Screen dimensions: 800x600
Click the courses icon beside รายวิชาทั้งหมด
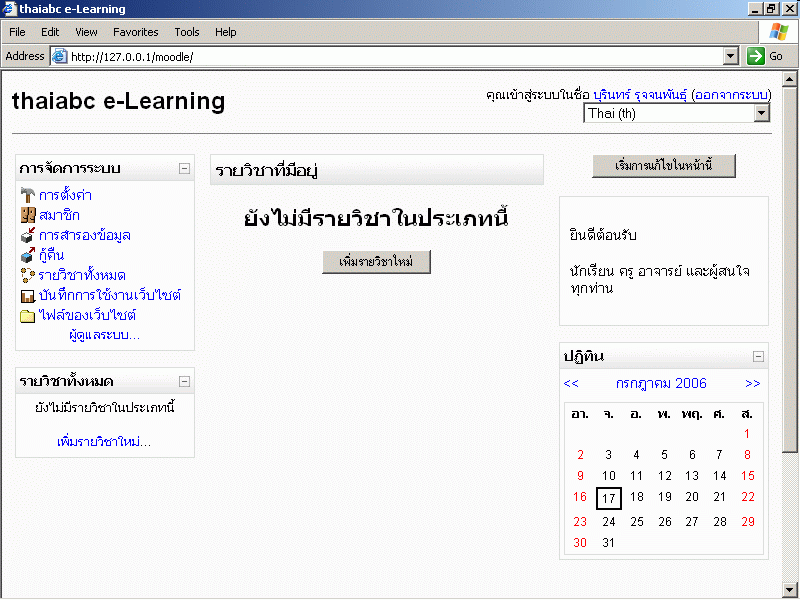point(28,276)
